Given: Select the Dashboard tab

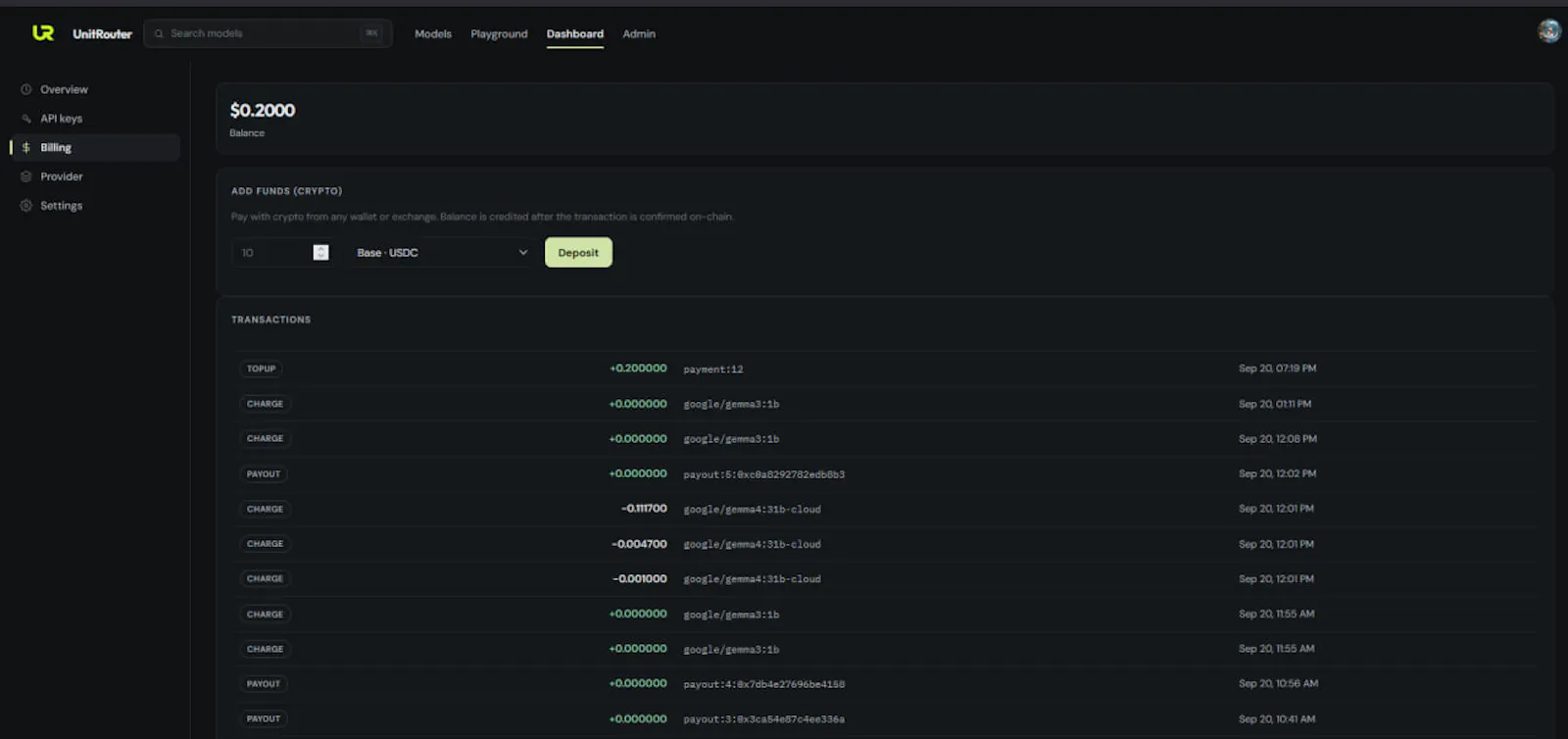Looking at the screenshot, I should tap(575, 33).
